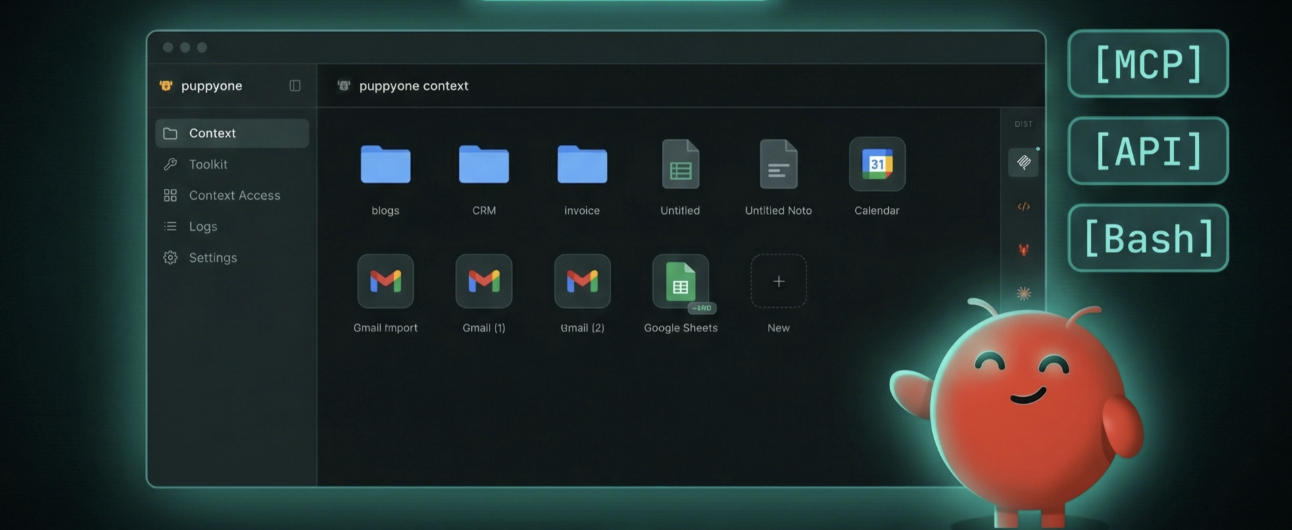Open the Gmail Import source
This screenshot has width=1292, height=530.
click(385, 282)
